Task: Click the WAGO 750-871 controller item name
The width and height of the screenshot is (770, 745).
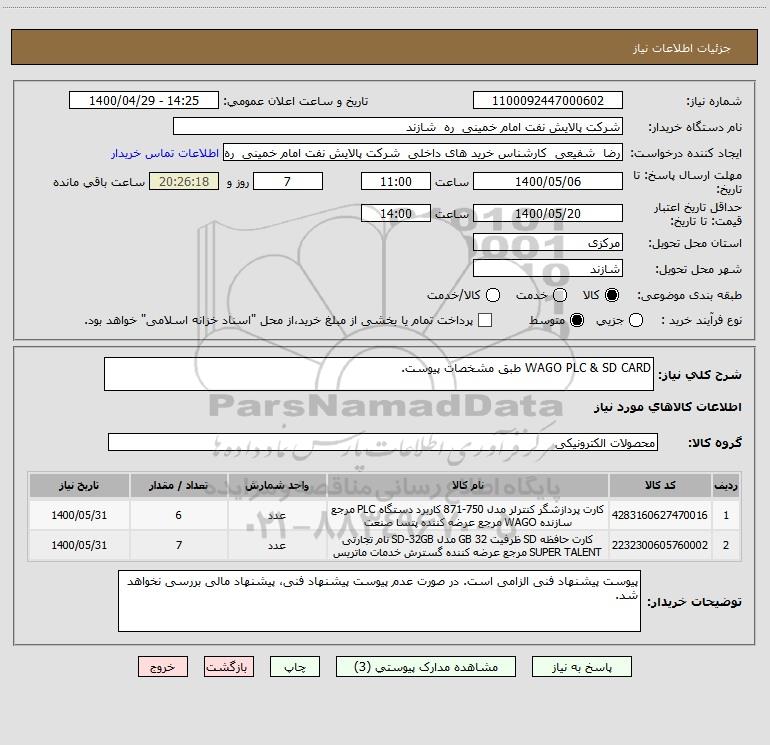Action: point(468,516)
